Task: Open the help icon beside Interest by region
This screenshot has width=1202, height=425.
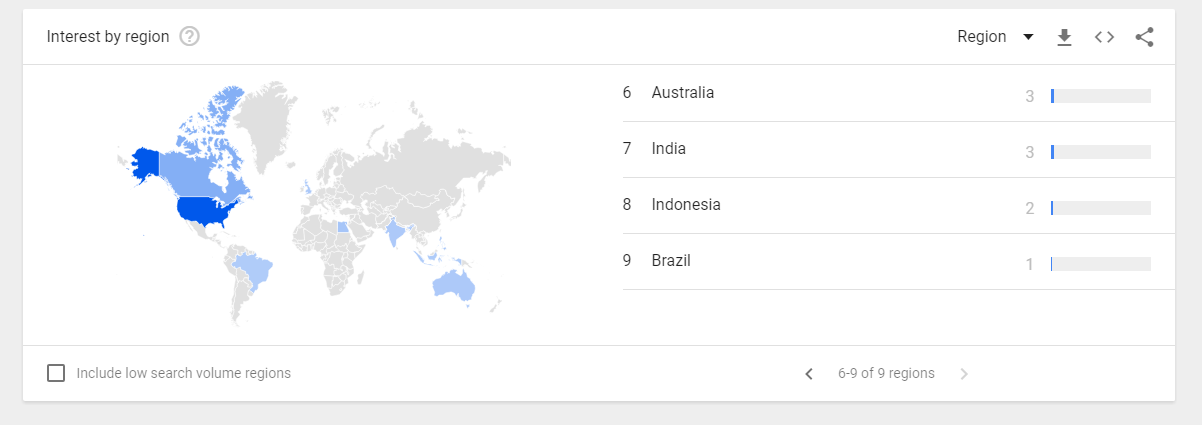Action: click(189, 37)
